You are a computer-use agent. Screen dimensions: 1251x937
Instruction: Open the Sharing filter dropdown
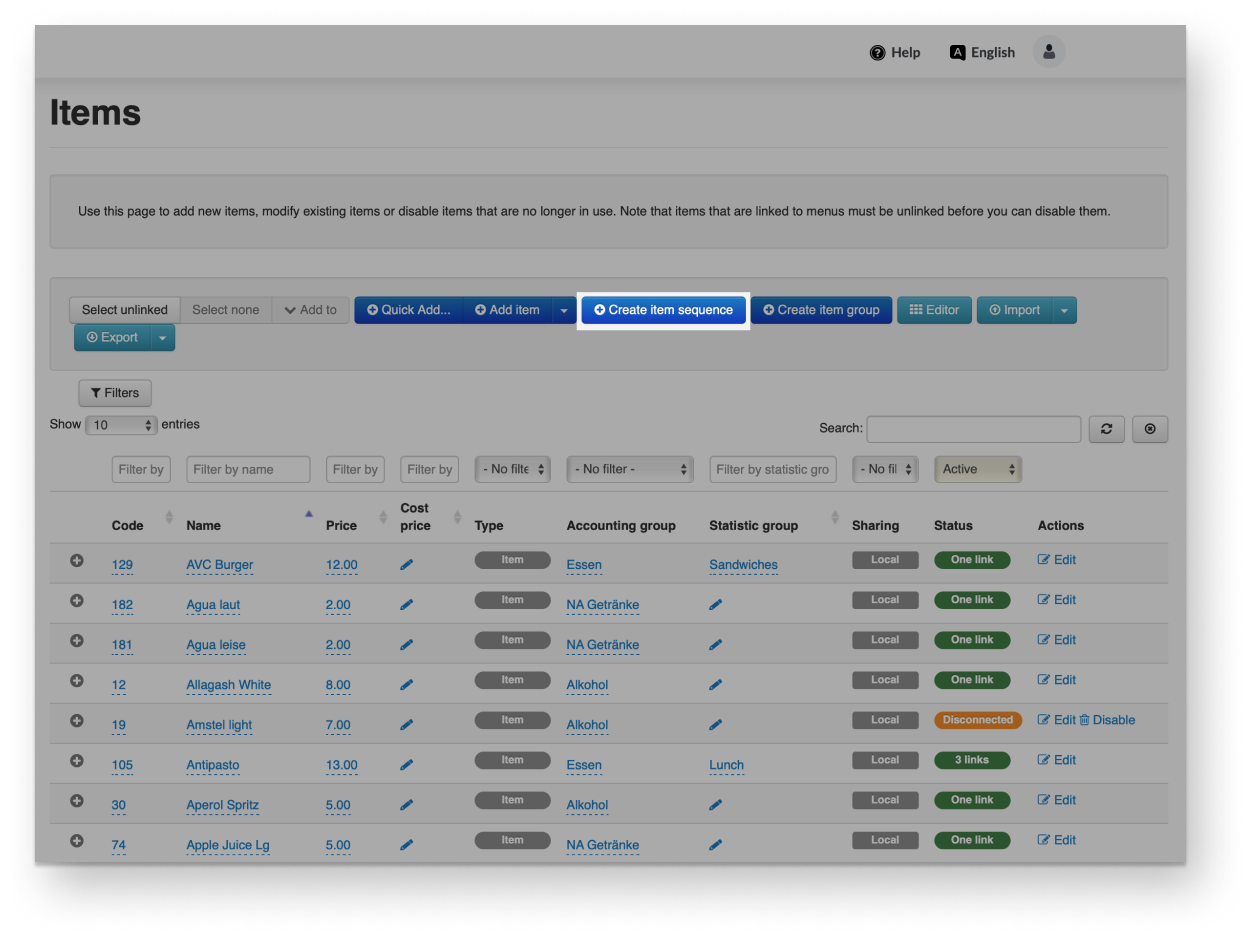(885, 469)
